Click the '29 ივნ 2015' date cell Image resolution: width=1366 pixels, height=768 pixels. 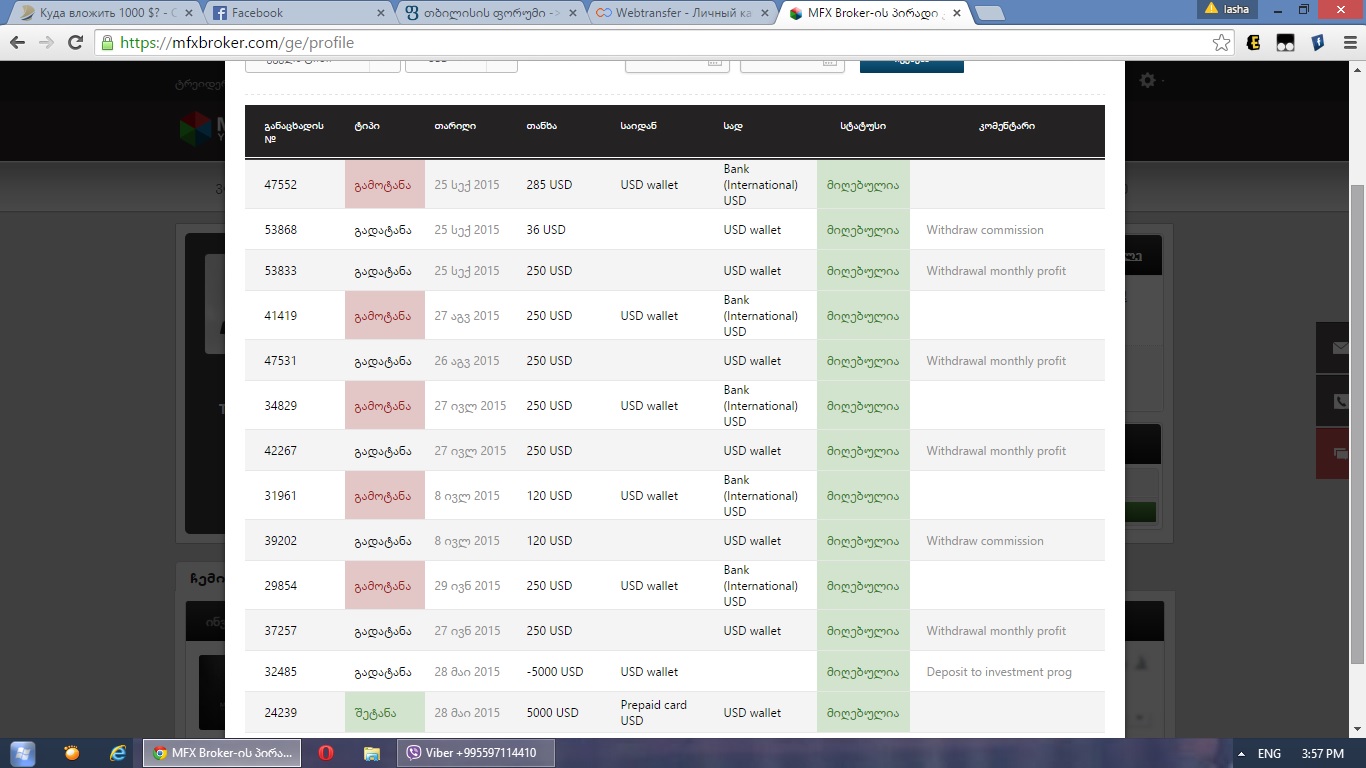(468, 586)
